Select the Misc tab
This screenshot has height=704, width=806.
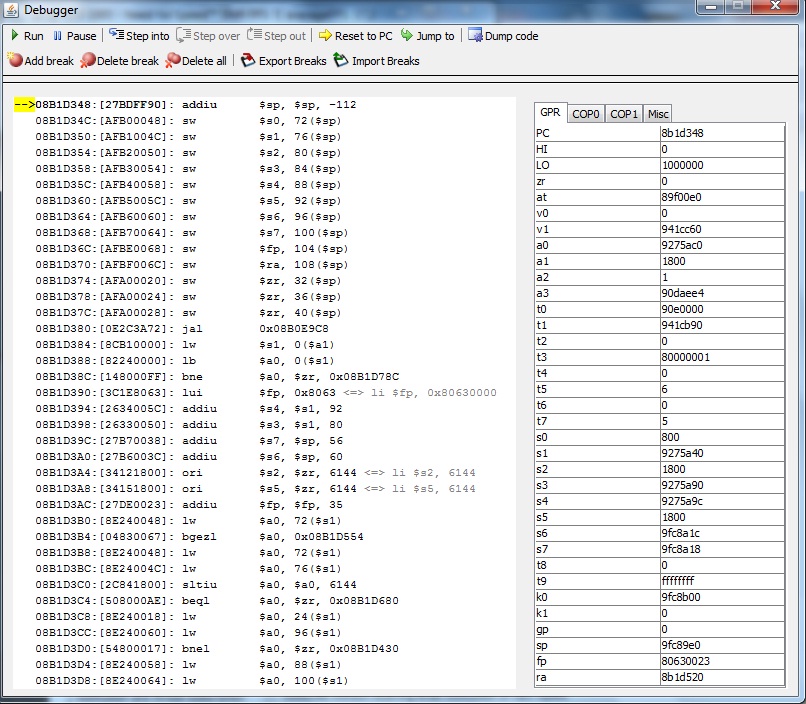(x=657, y=114)
